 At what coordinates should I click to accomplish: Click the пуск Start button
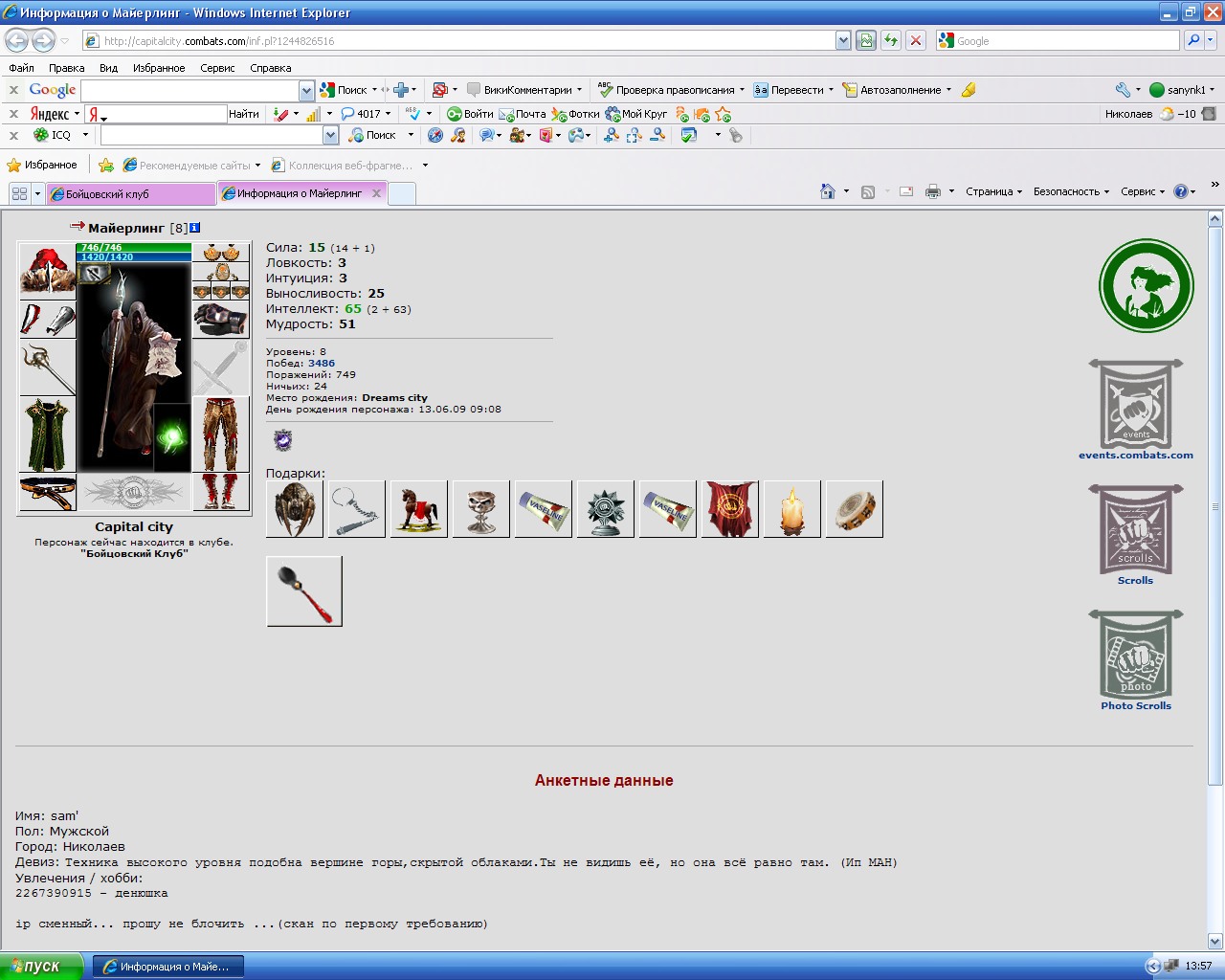[41, 966]
